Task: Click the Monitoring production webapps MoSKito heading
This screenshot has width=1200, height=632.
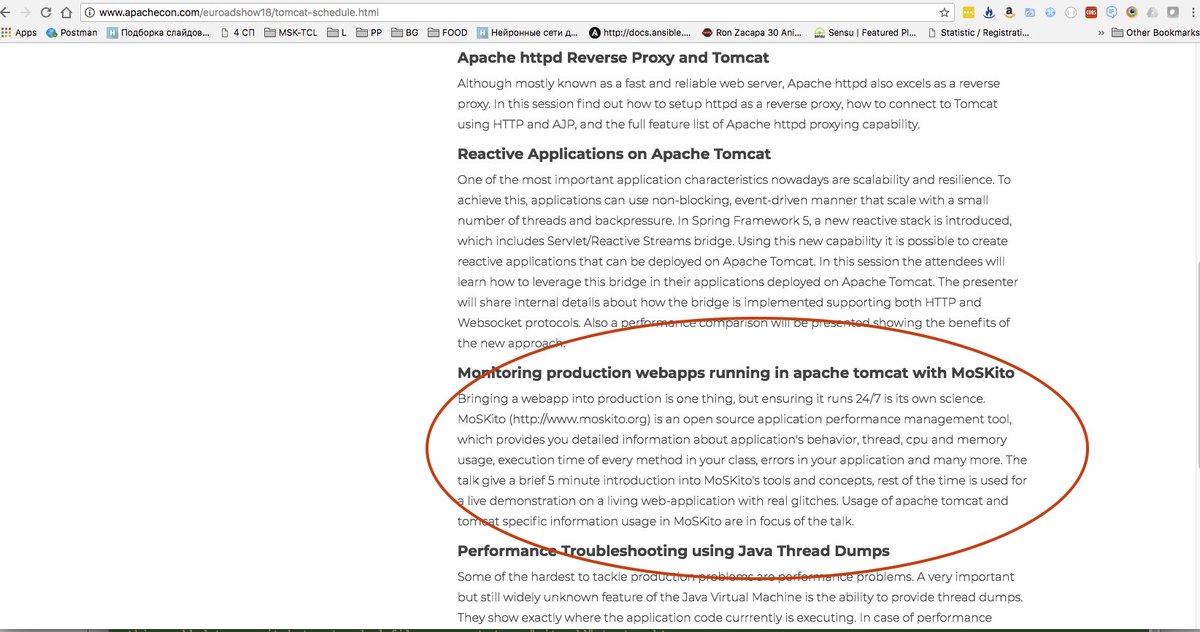Action: 736,373
